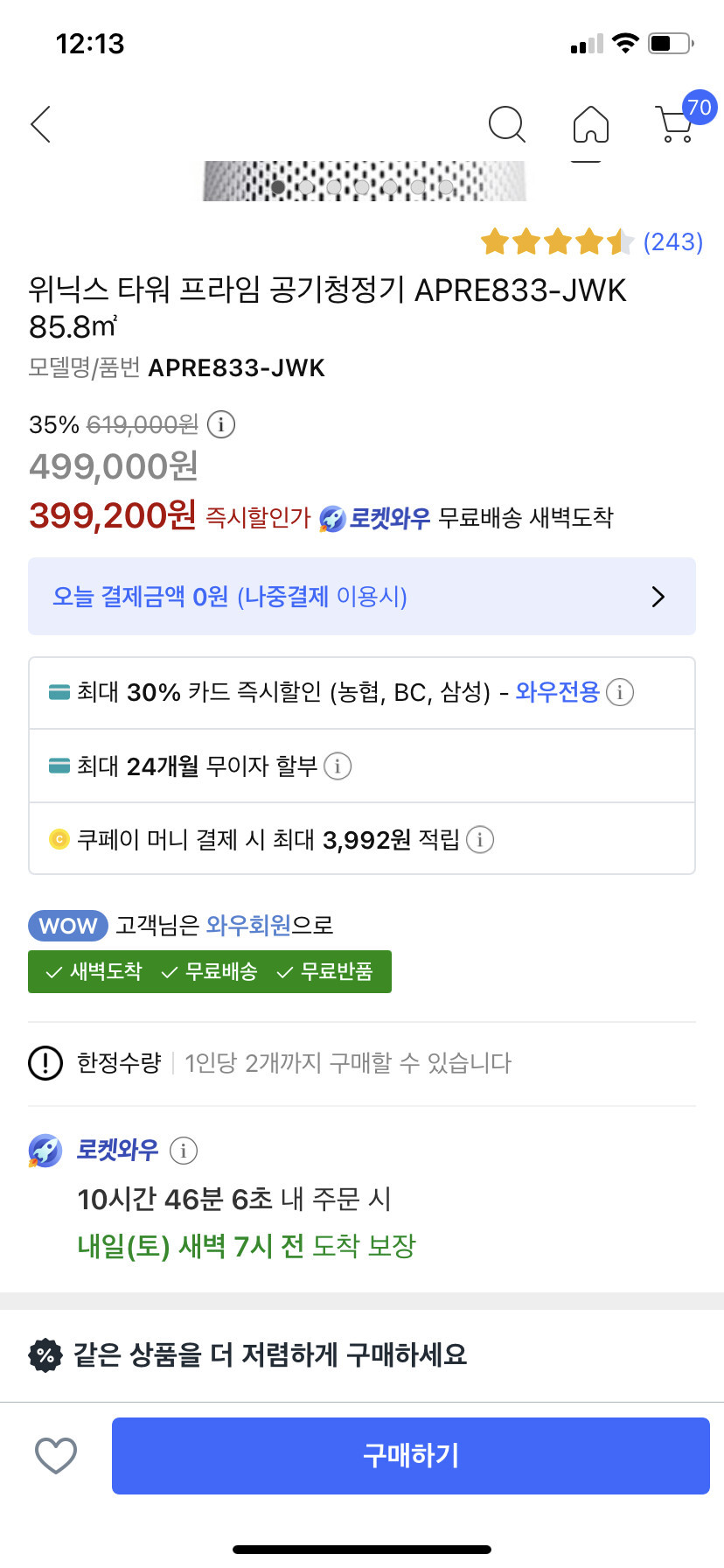Screen dimensions: 724x1568
Task: Open the 243 reviews count link
Action: [672, 241]
